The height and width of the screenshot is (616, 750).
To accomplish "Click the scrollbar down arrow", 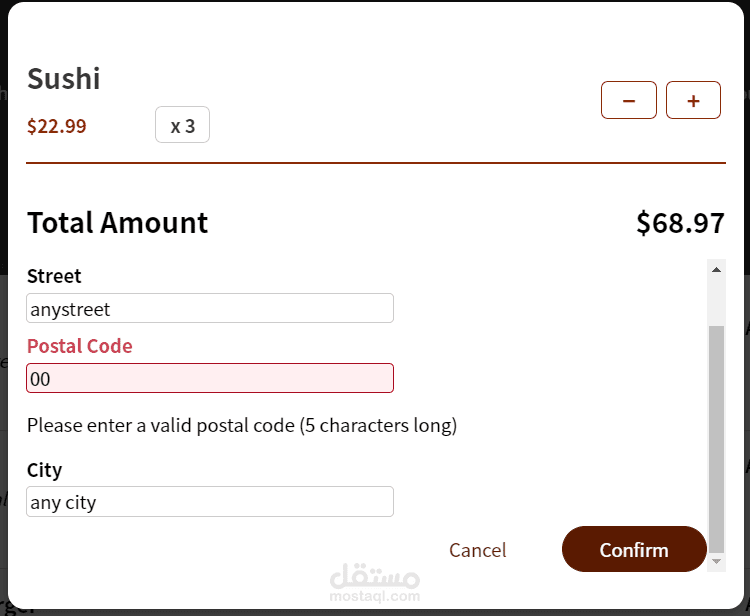I will [716, 563].
